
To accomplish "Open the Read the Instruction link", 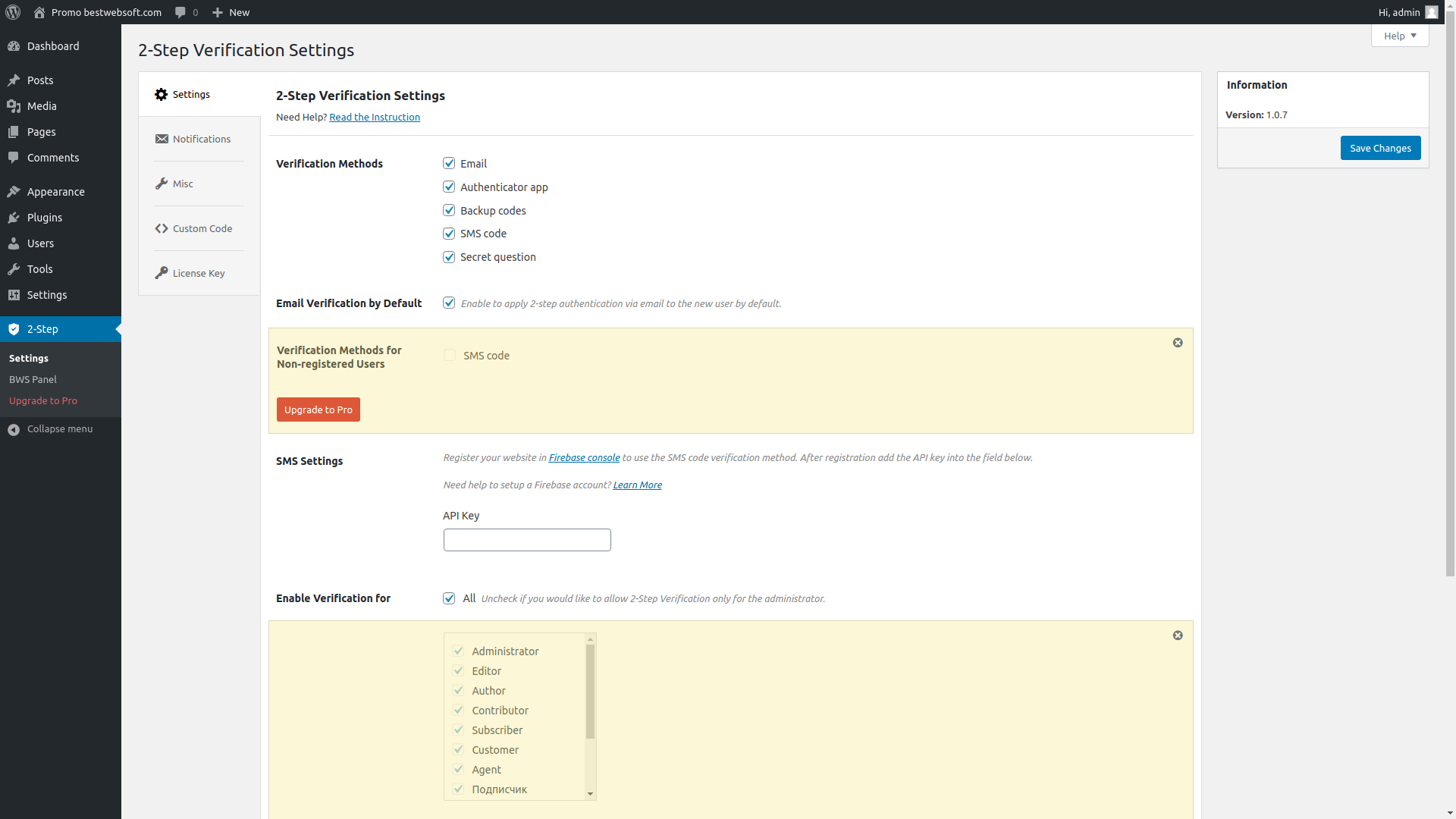I will click(x=375, y=117).
